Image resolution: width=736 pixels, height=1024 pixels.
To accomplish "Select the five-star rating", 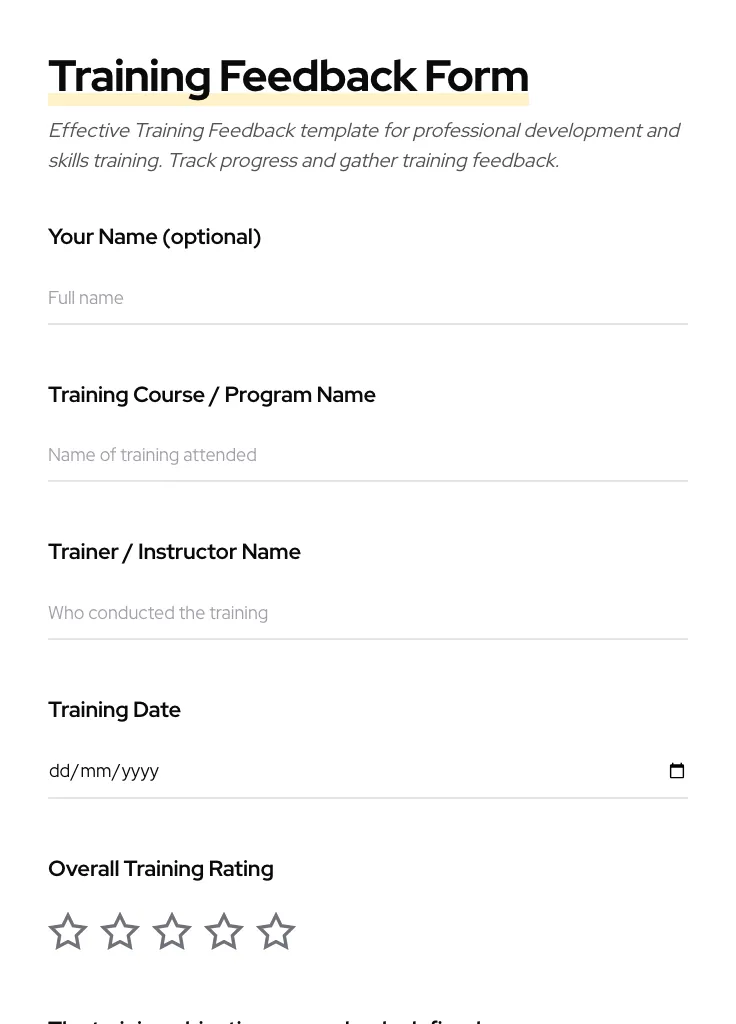I will tap(276, 931).
